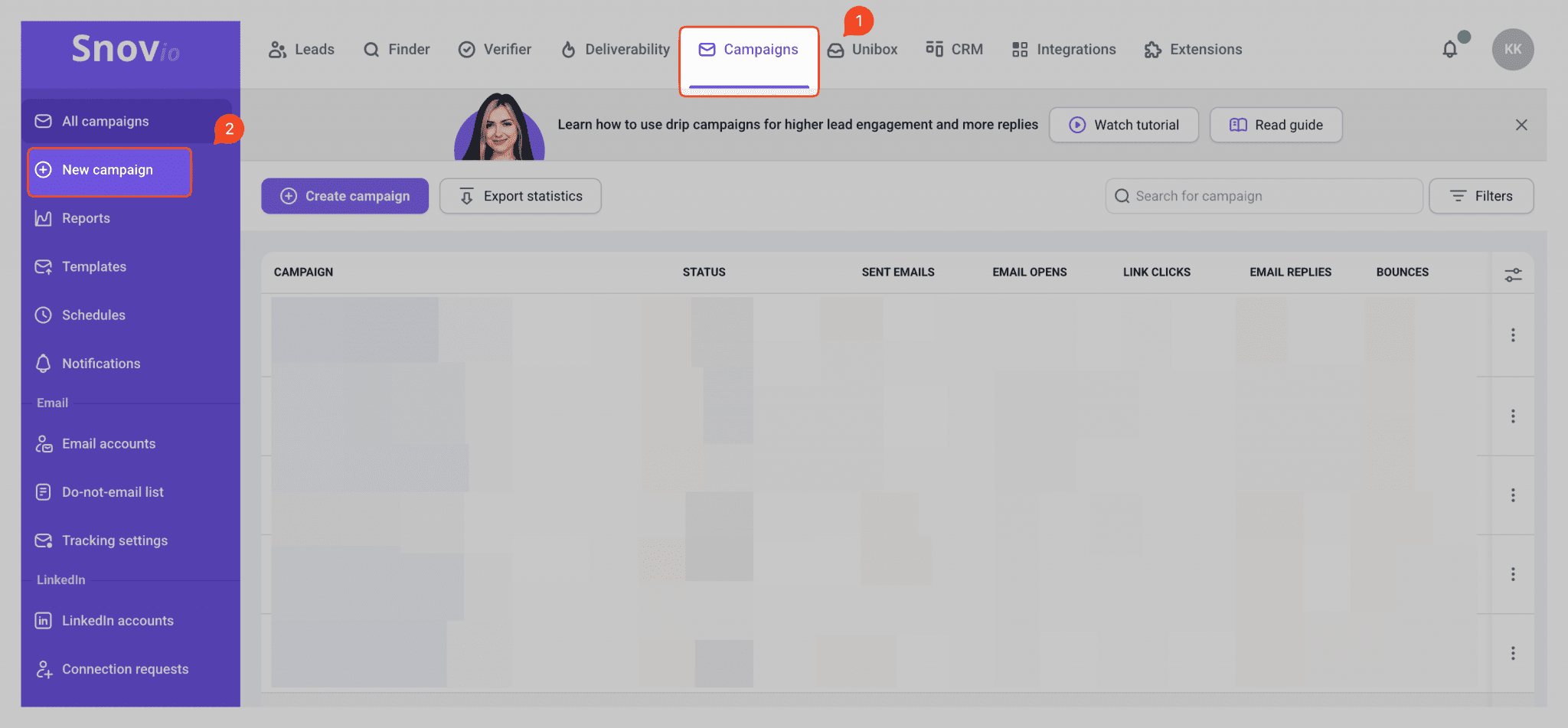Switch to the Campaigns tab

pos(749,49)
